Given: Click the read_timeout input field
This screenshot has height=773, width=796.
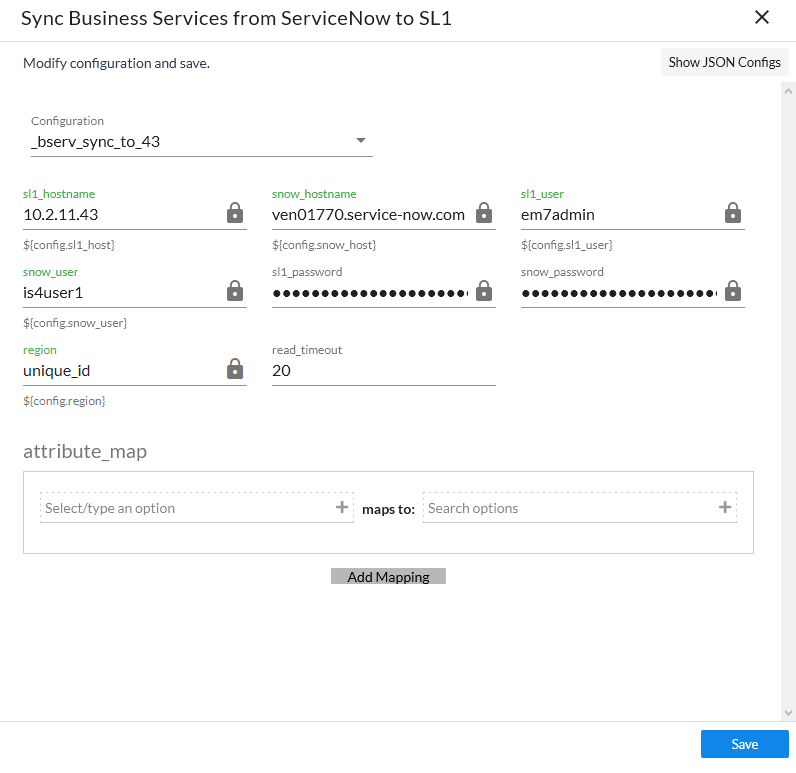Looking at the screenshot, I should 383,370.
